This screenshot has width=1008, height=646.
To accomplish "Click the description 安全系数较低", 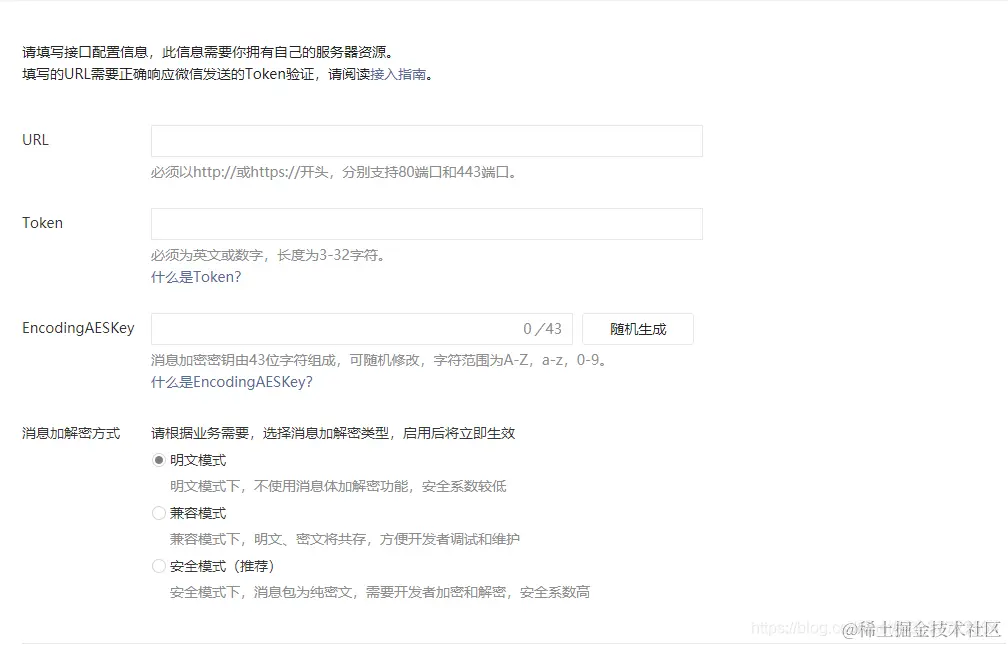I will 464,487.
